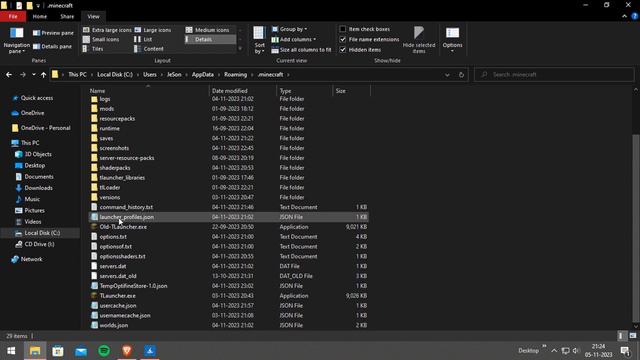This screenshot has width=640, height=360.
Task: Select the mods folder
Action: (107, 109)
